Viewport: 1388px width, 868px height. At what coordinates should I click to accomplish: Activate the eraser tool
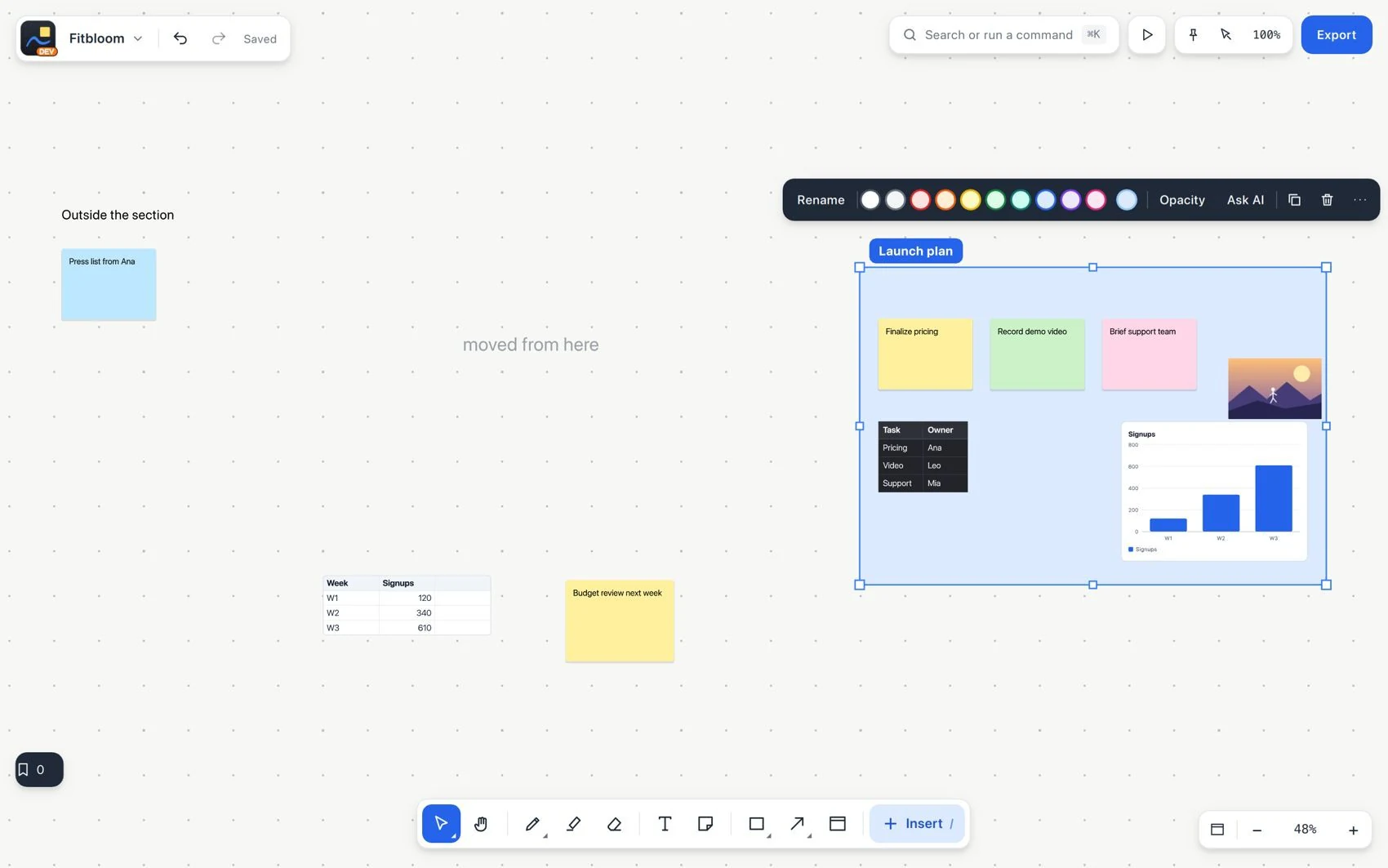(615, 824)
